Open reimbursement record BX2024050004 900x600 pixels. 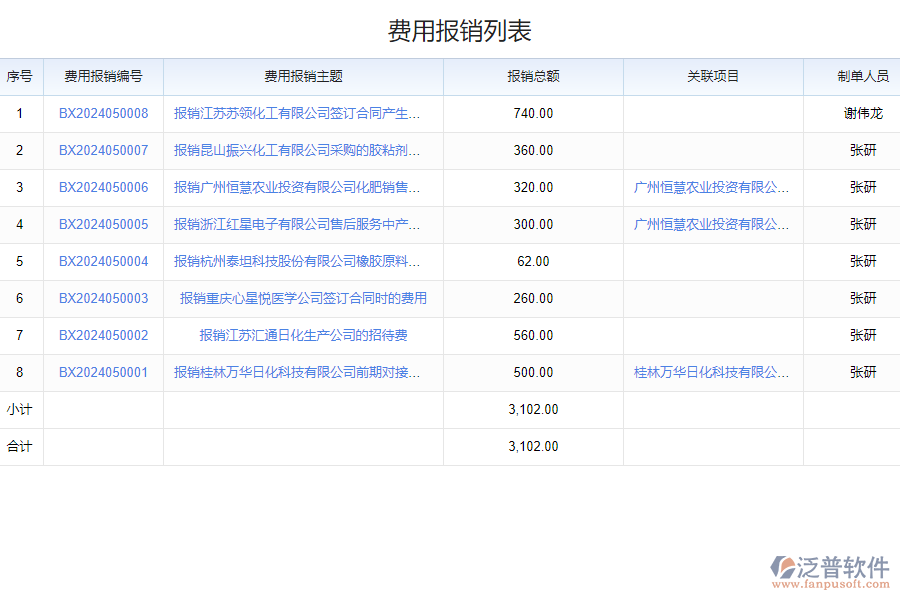[104, 261]
